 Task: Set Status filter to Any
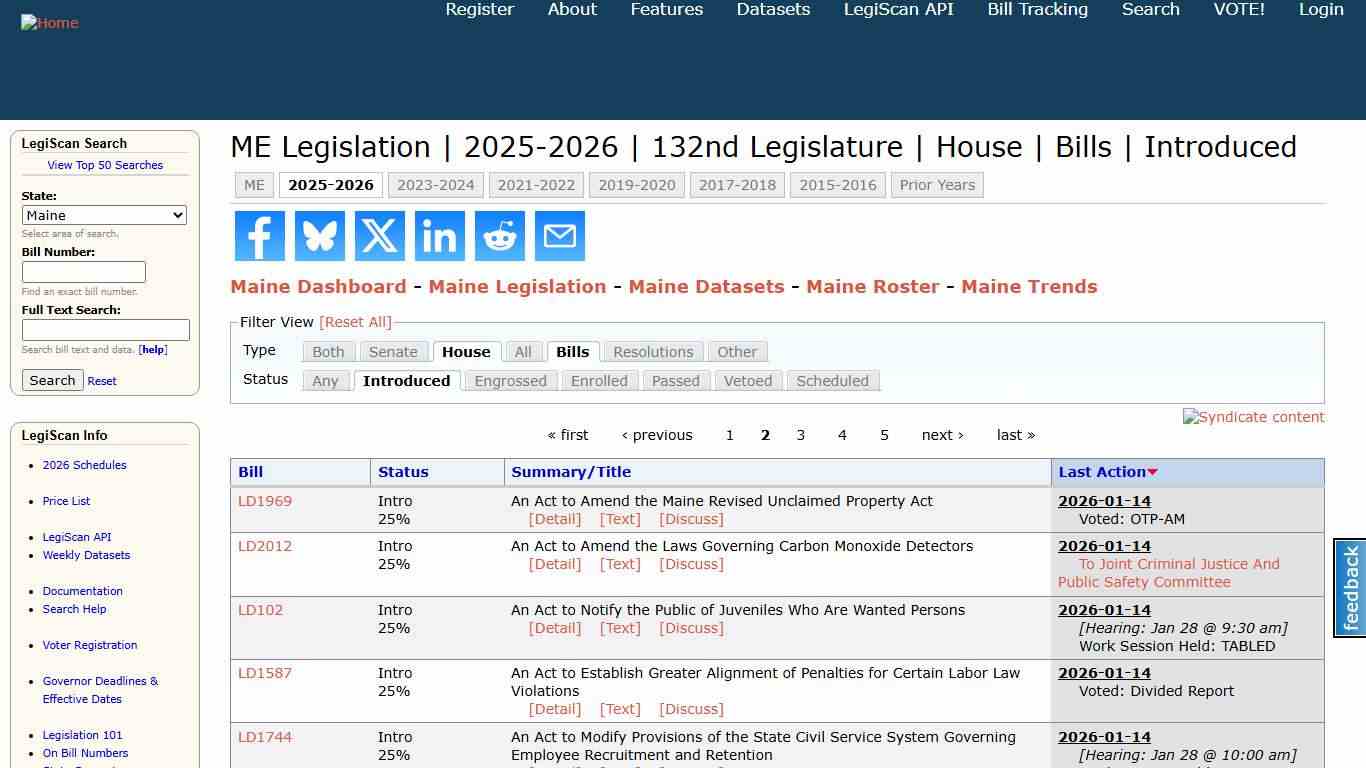coord(325,380)
